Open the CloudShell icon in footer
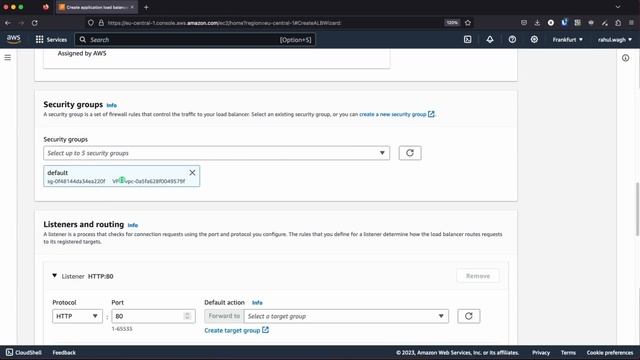Viewport: 640px width, 360px height. (x=9, y=352)
